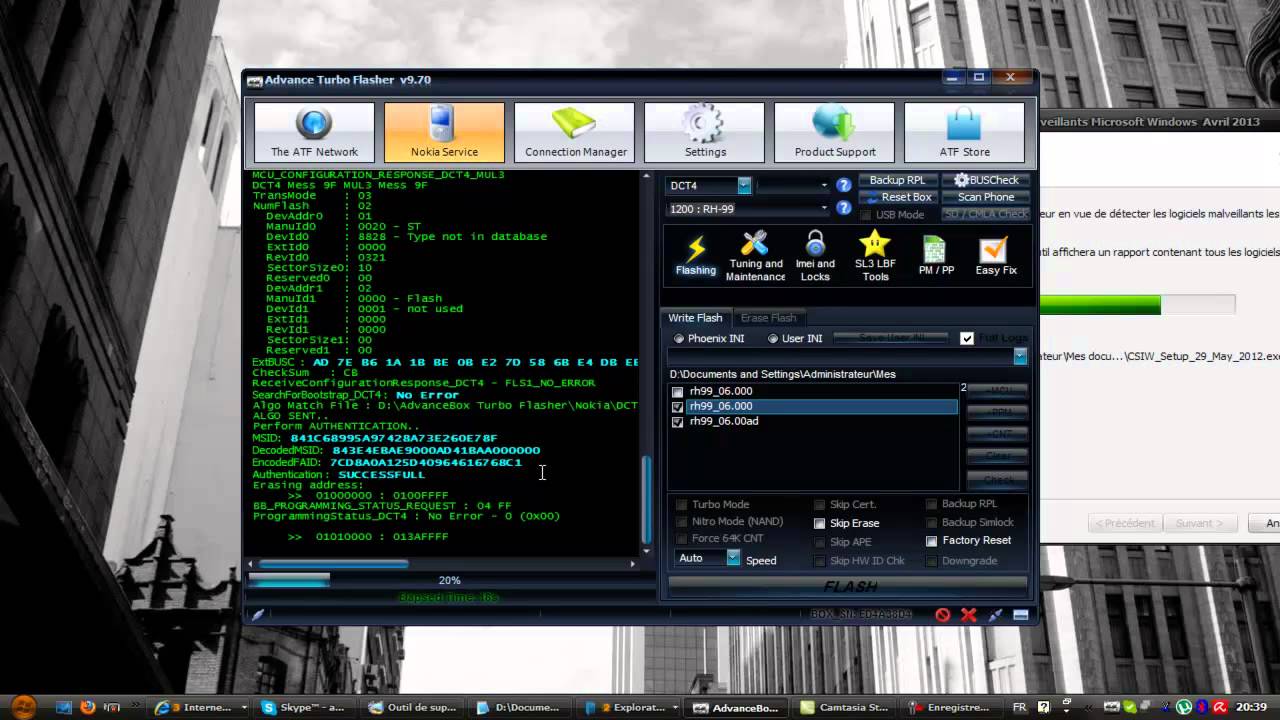Open the Easy Fix panel

point(996,255)
